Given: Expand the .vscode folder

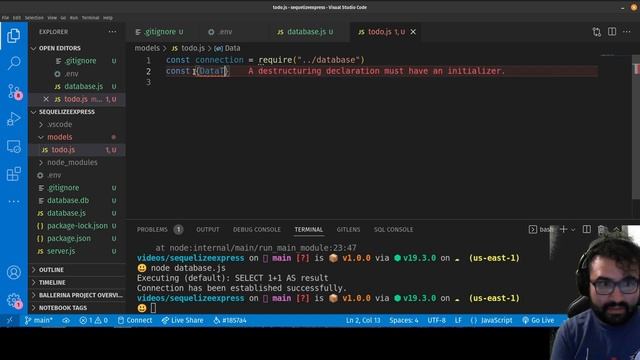Looking at the screenshot, I should [77, 124].
